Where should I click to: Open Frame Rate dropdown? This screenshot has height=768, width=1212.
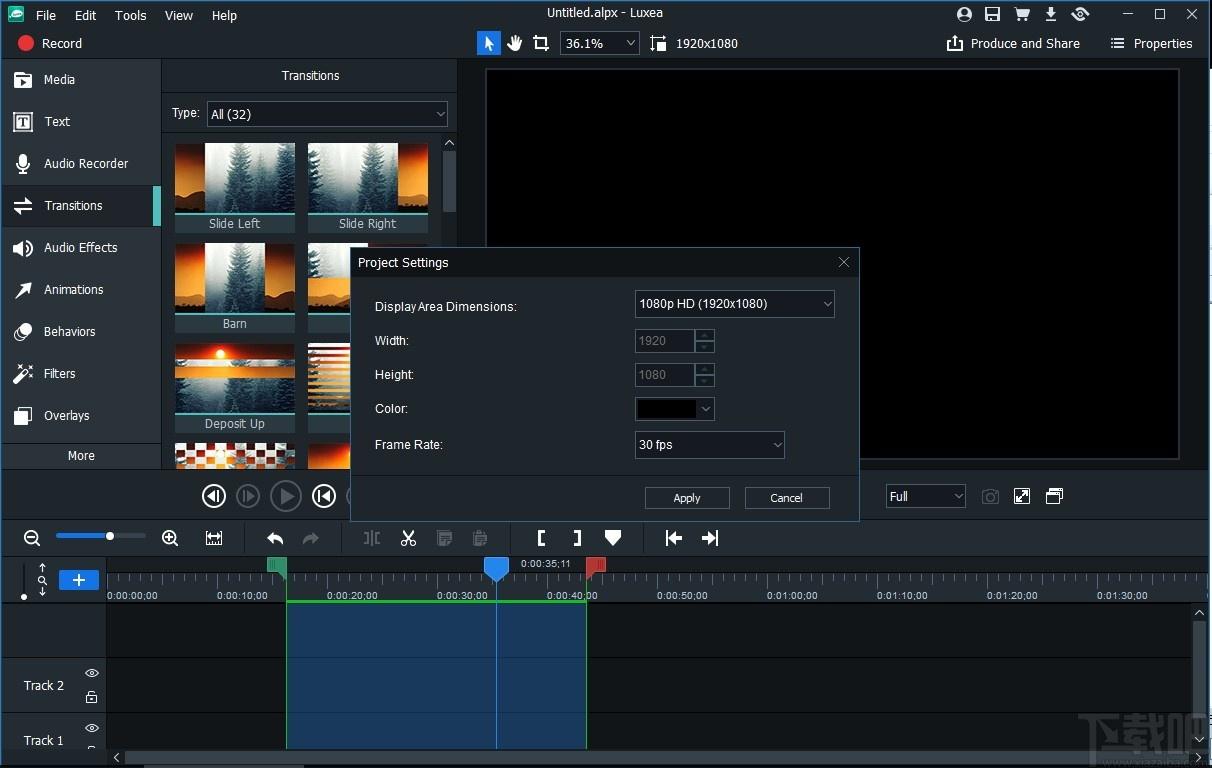(710, 445)
